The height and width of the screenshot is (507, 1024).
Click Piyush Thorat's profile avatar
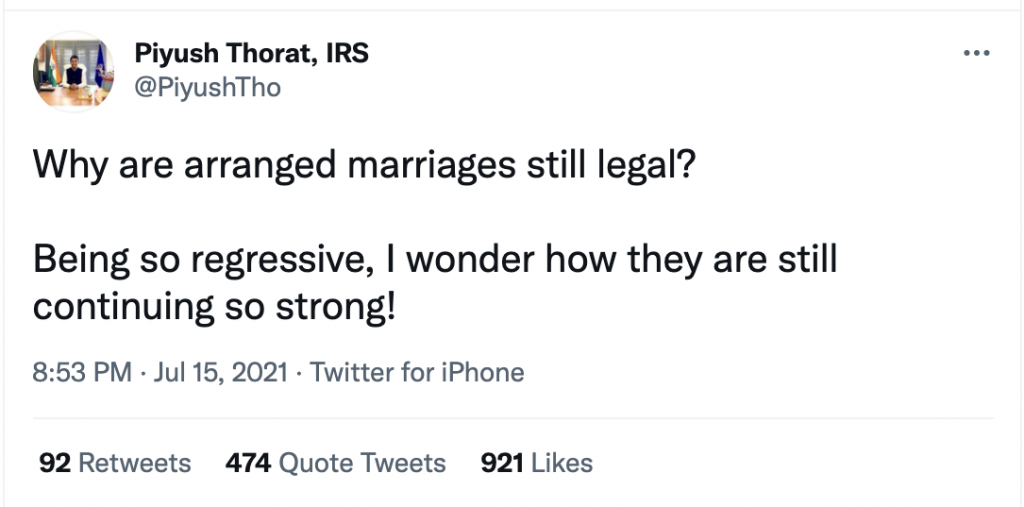(73, 70)
